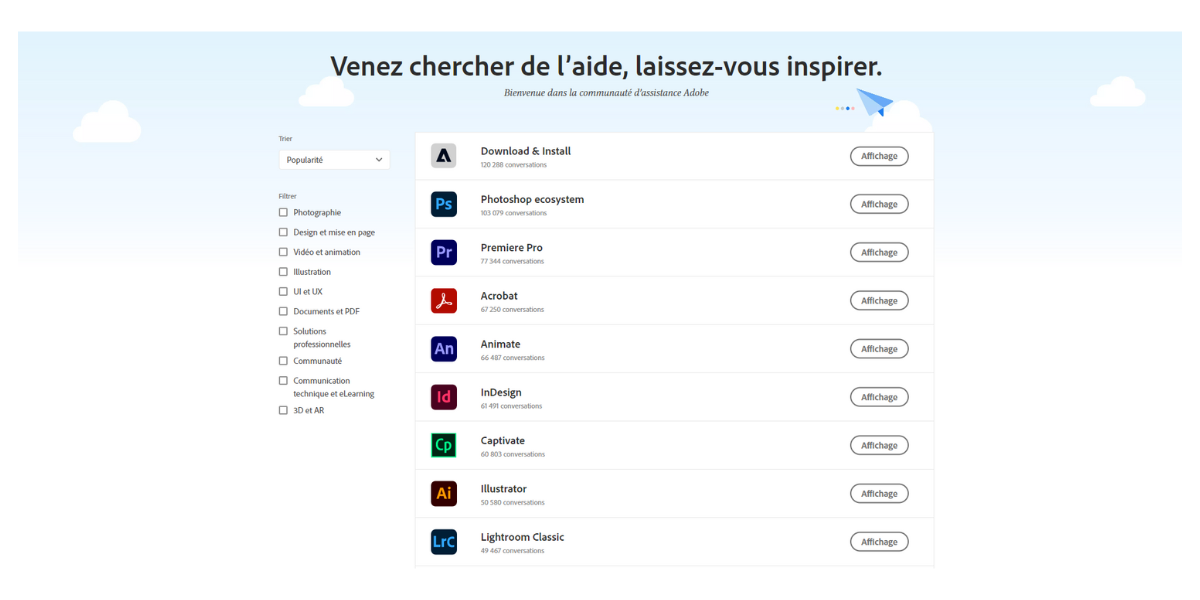
Task: Check the Photographie filter
Action: 283,212
